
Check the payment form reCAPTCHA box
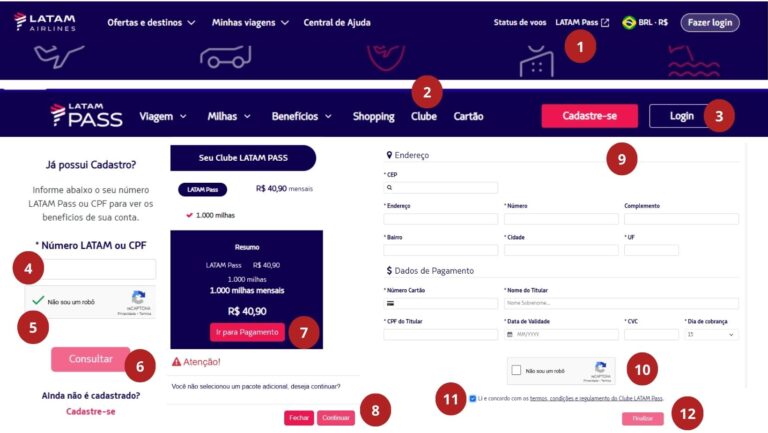[x=516, y=370]
